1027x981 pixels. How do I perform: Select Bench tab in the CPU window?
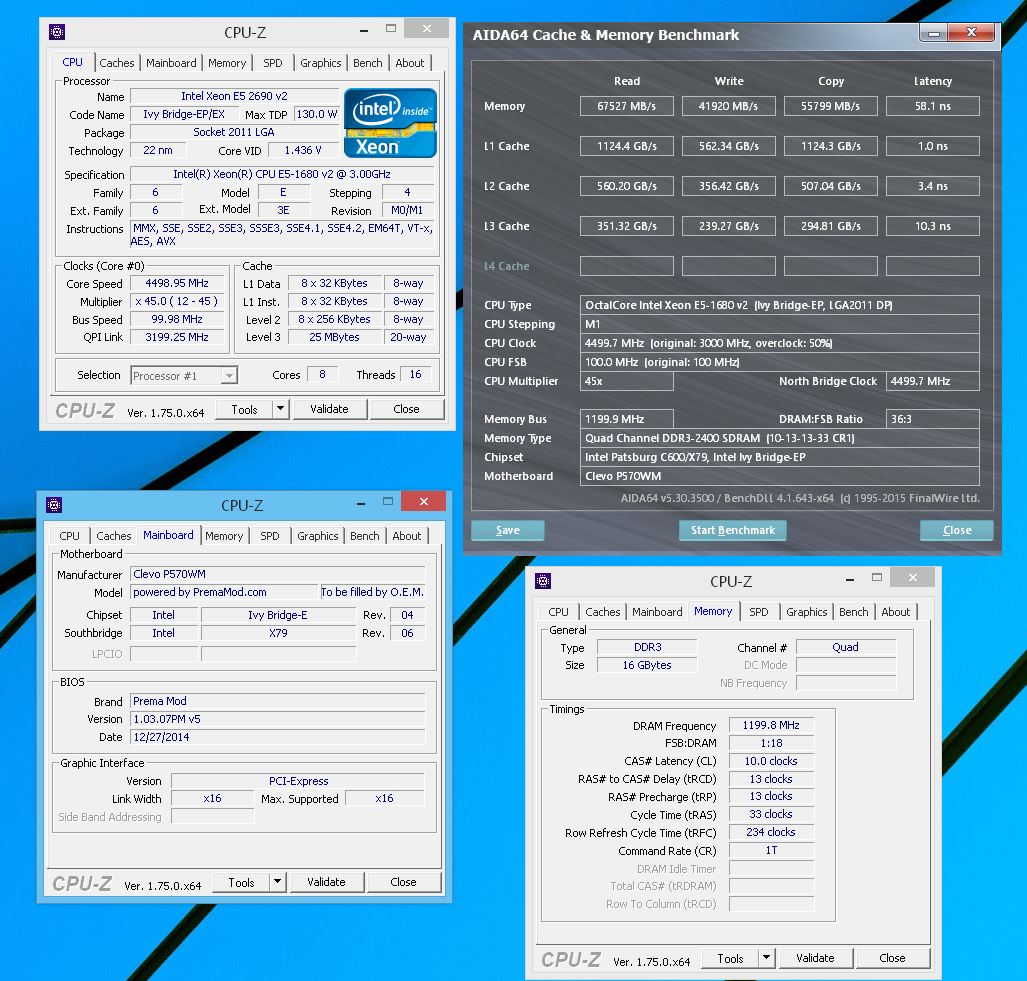(367, 63)
